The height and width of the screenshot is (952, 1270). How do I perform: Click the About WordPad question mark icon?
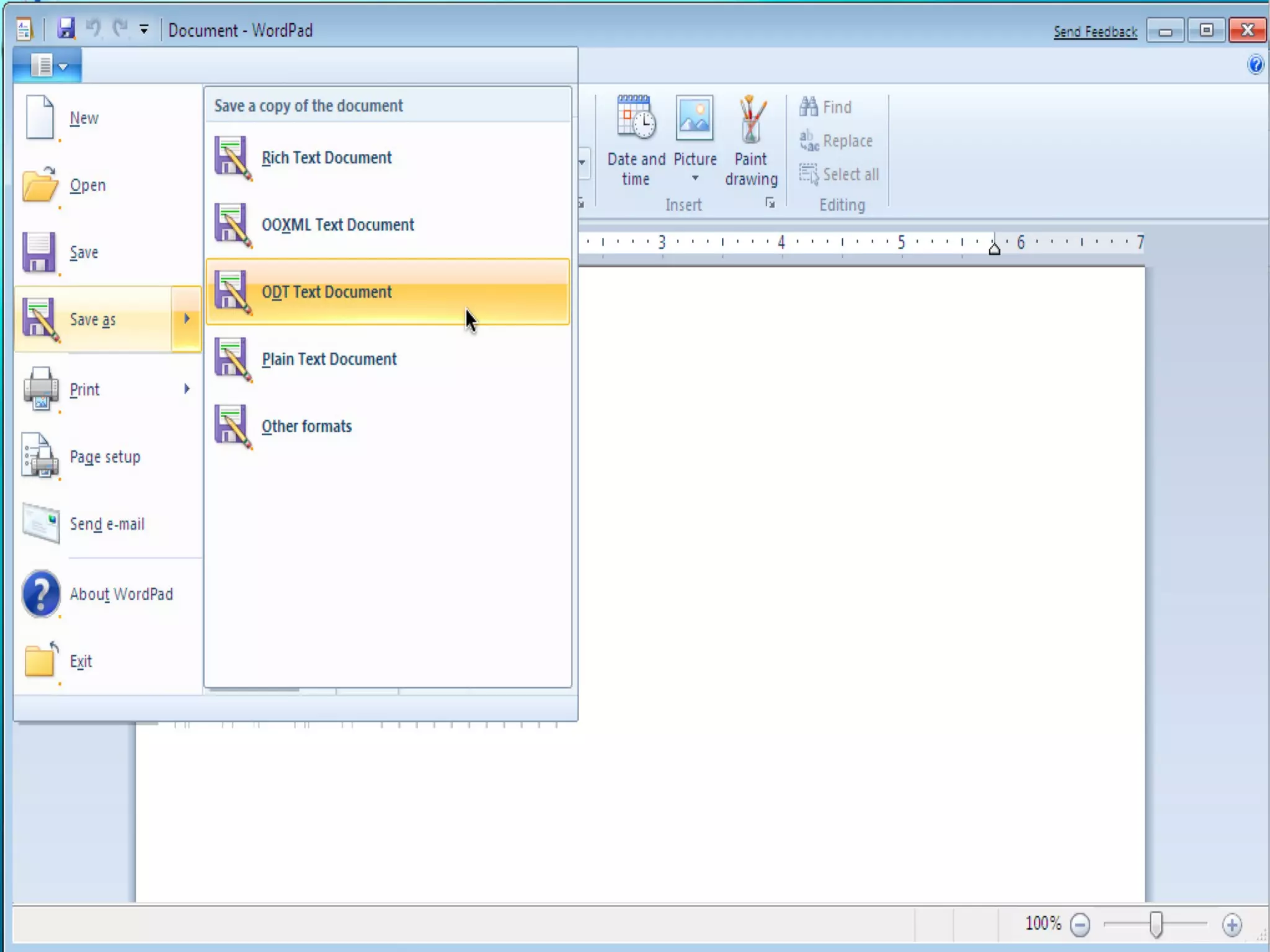tap(41, 594)
